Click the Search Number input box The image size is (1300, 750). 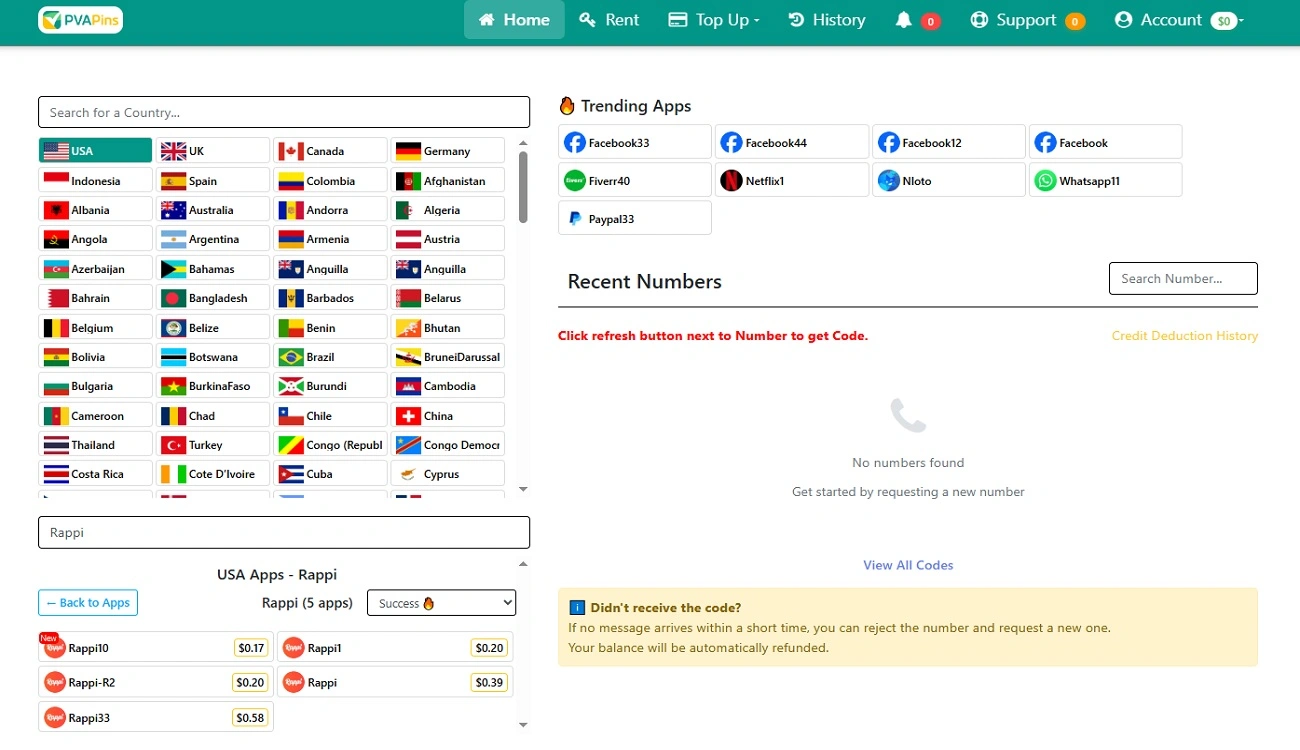point(1183,278)
